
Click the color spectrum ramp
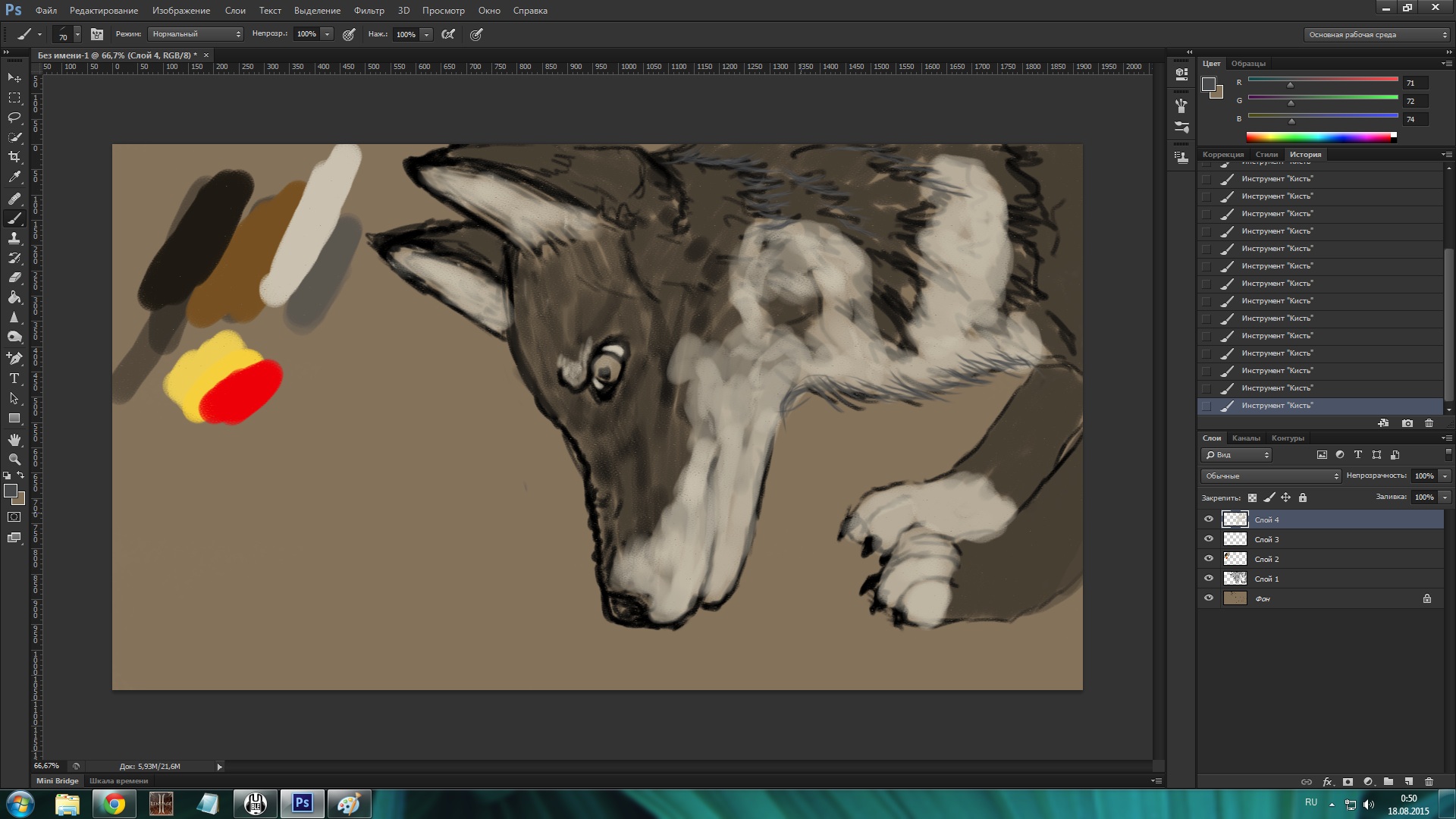(1321, 137)
